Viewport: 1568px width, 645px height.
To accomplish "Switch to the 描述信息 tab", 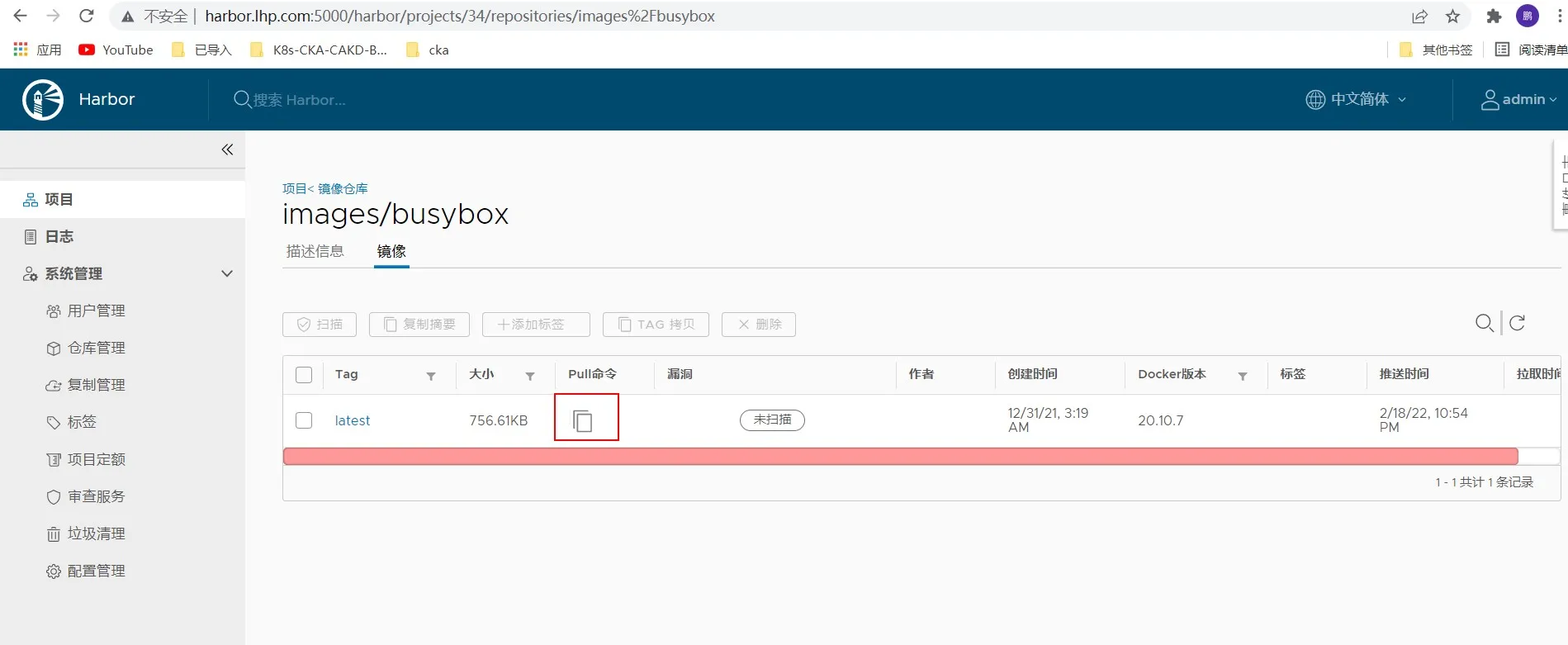I will click(315, 251).
